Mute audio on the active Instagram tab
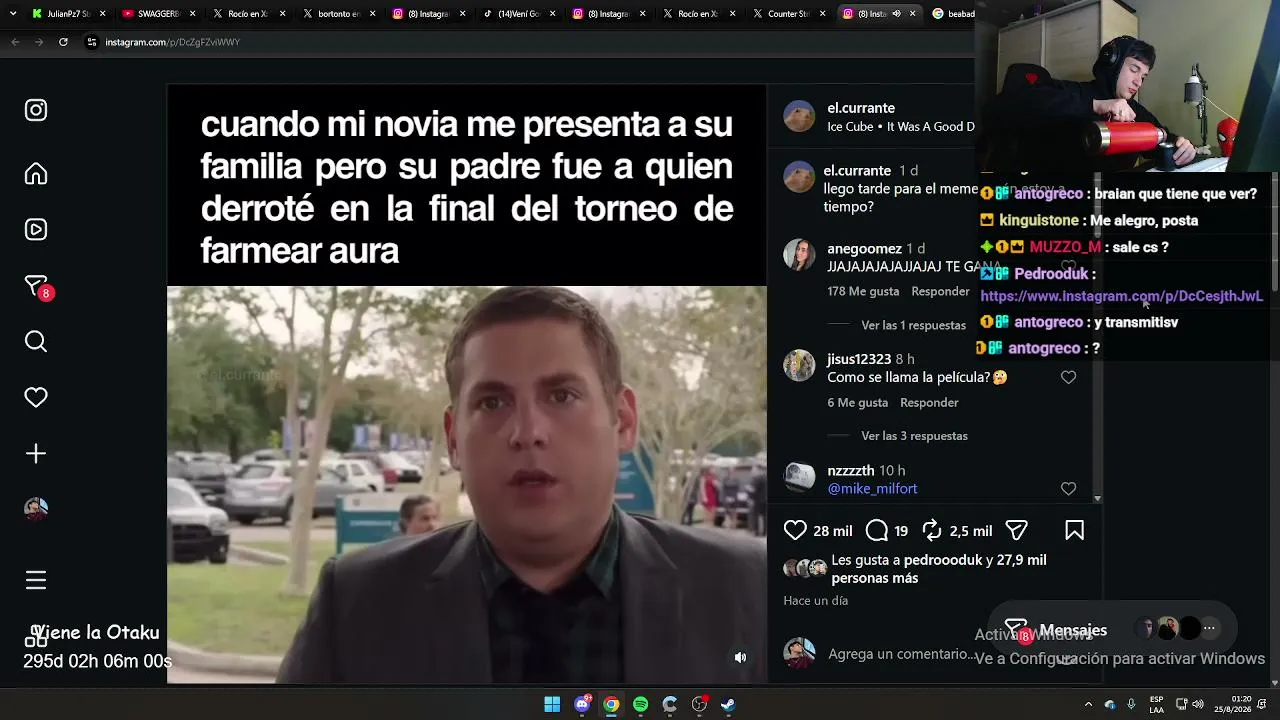1280x720 pixels. (x=896, y=14)
